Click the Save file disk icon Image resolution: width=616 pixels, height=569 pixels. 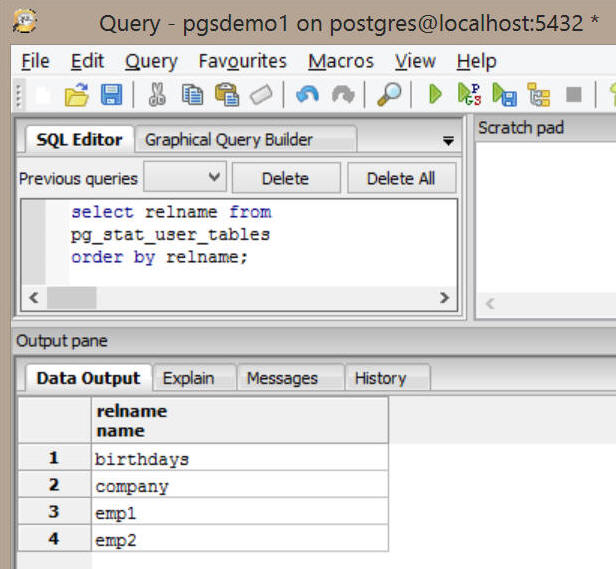click(111, 95)
